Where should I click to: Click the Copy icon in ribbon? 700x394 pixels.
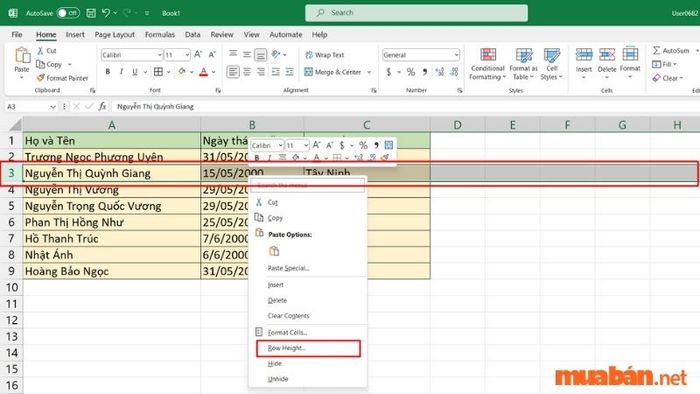(41, 64)
